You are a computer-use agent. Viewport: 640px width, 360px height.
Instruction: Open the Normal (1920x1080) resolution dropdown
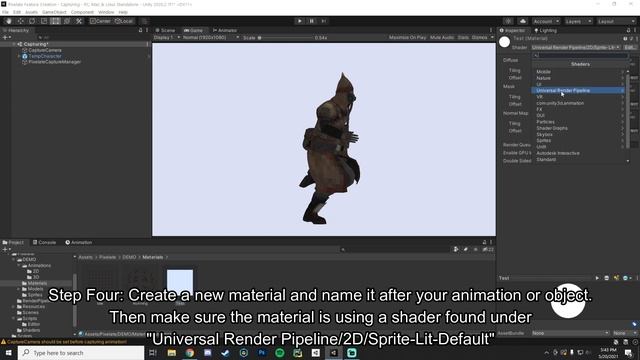point(211,38)
